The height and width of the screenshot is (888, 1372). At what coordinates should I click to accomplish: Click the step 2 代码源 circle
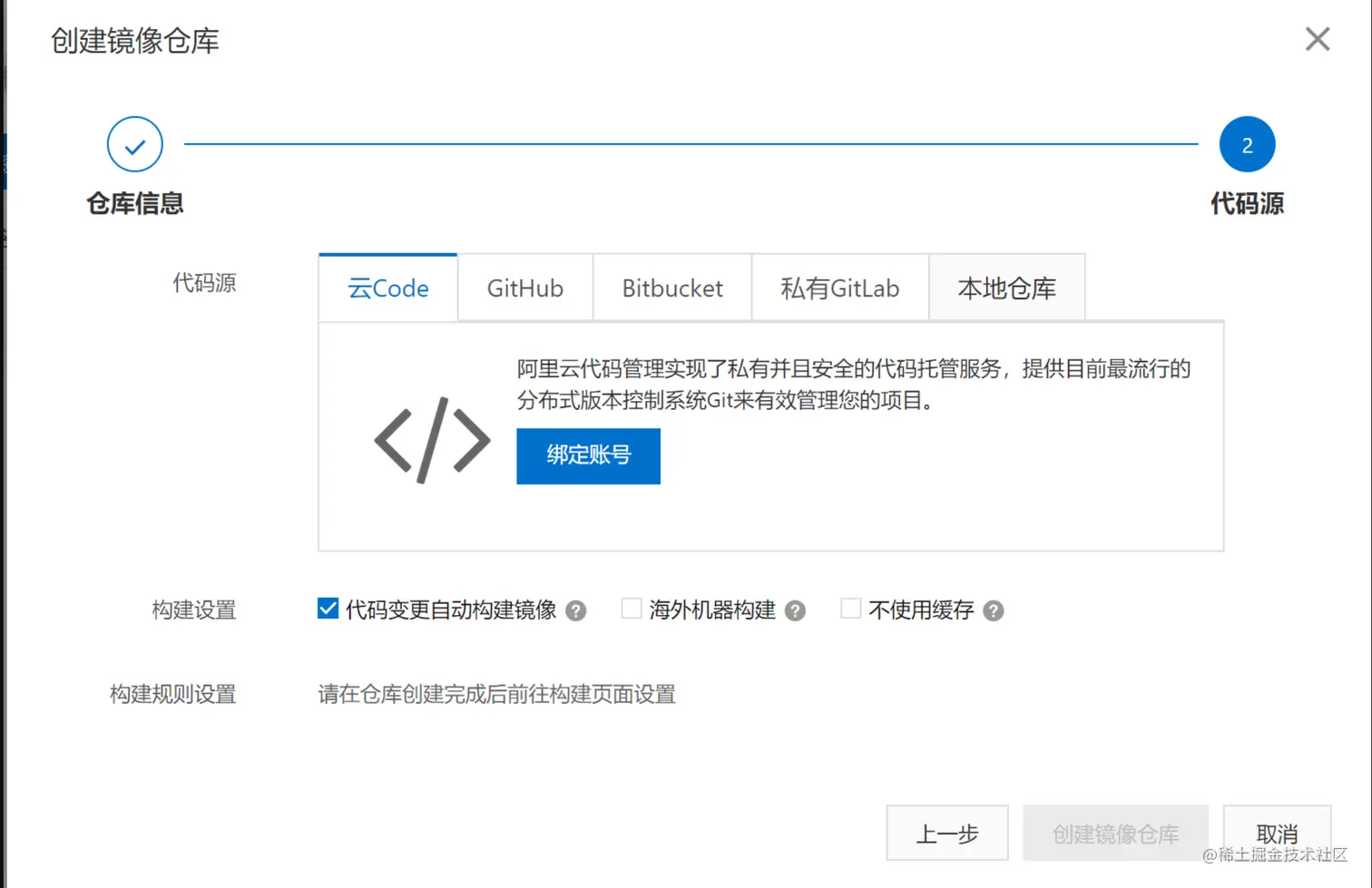(x=1247, y=144)
